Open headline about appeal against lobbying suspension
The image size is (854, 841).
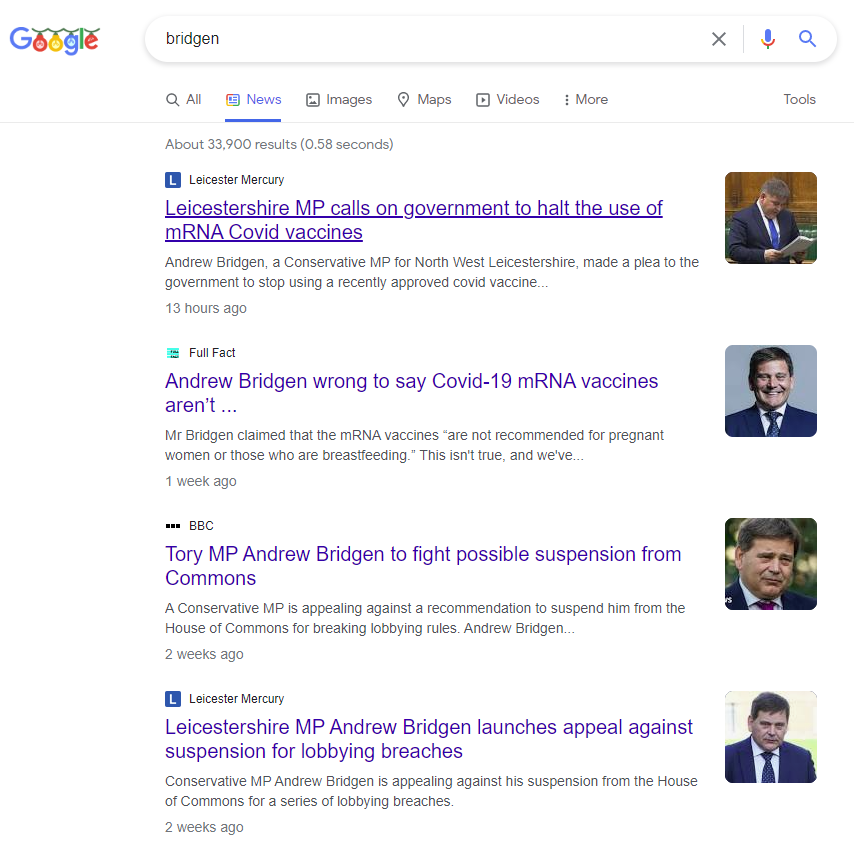429,739
